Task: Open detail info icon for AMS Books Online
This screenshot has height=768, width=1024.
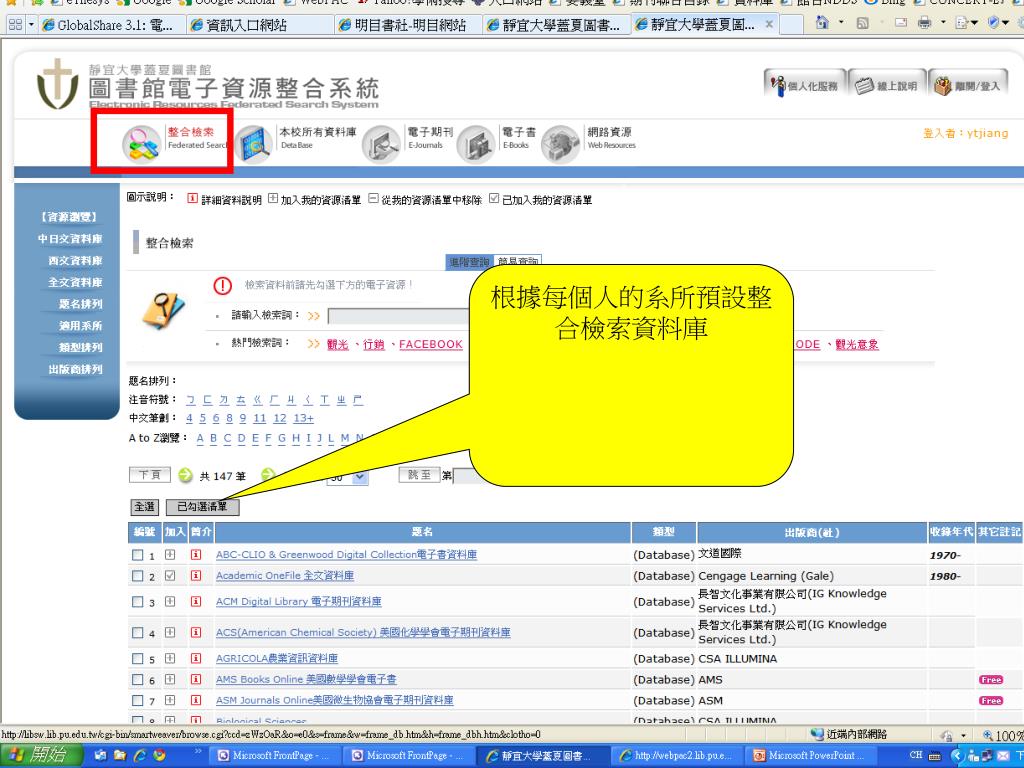Action: [x=196, y=679]
